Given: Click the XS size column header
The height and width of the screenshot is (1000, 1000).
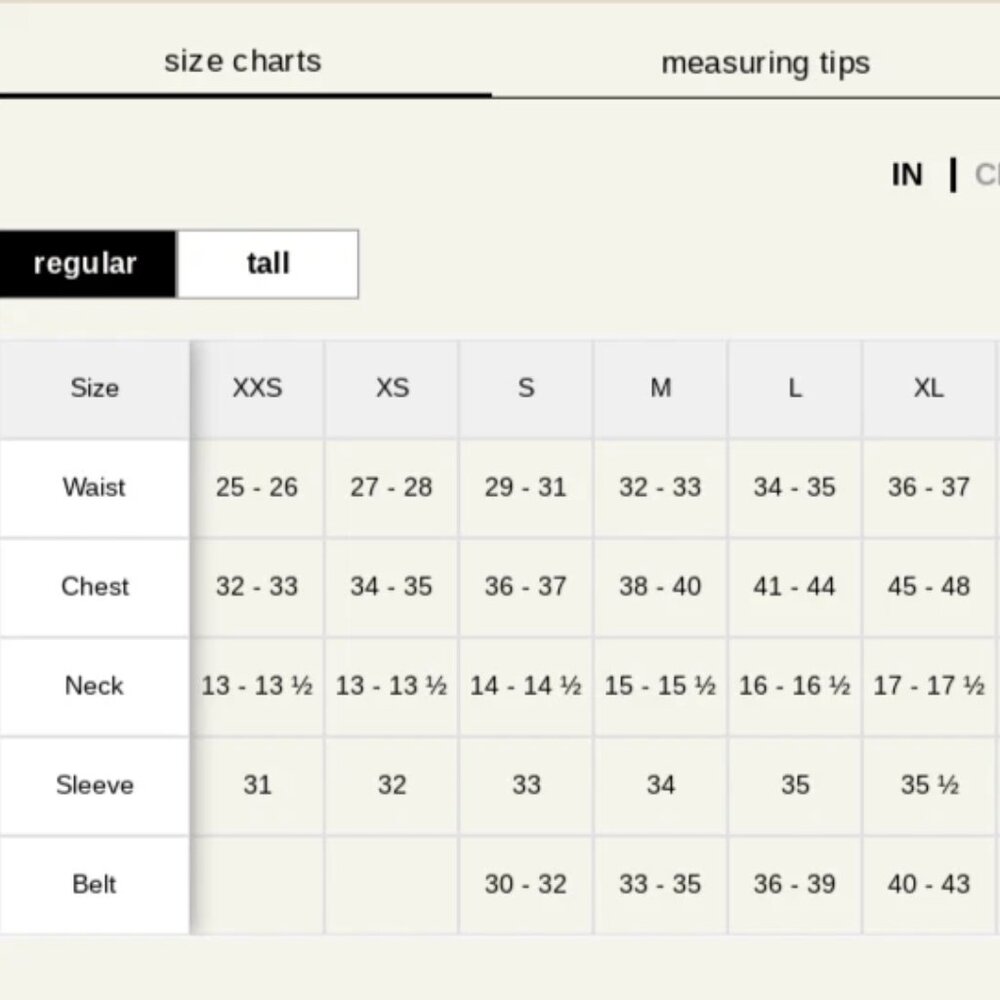Looking at the screenshot, I should (x=392, y=388).
